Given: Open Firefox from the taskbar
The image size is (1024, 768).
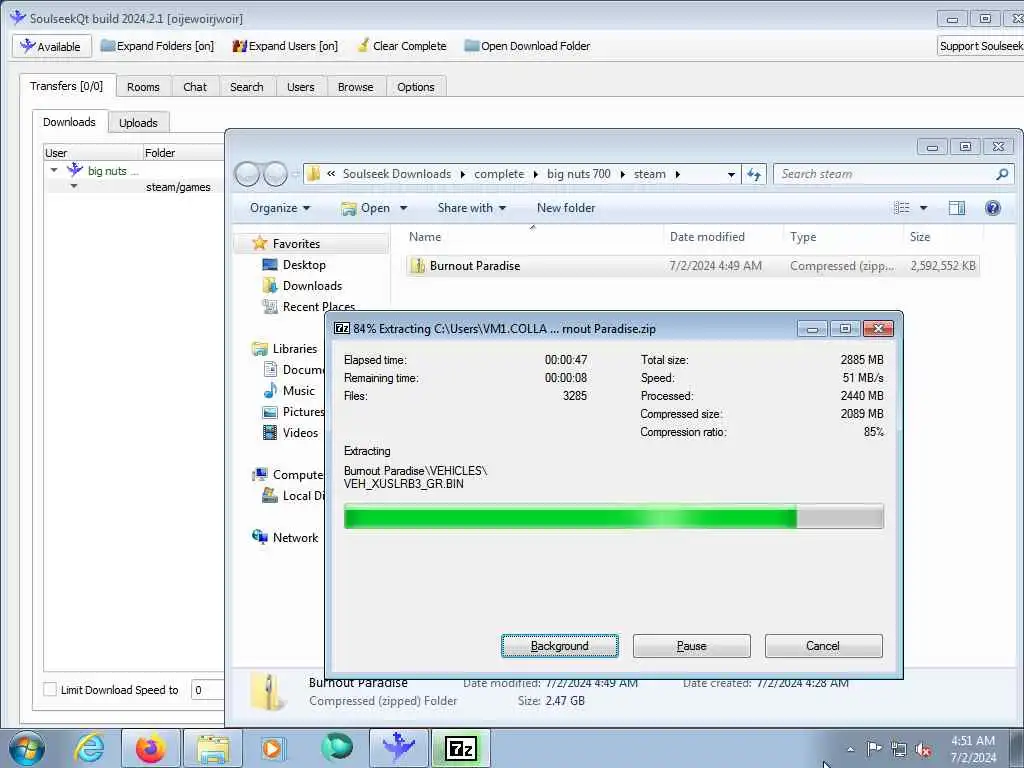Looking at the screenshot, I should tap(150, 748).
